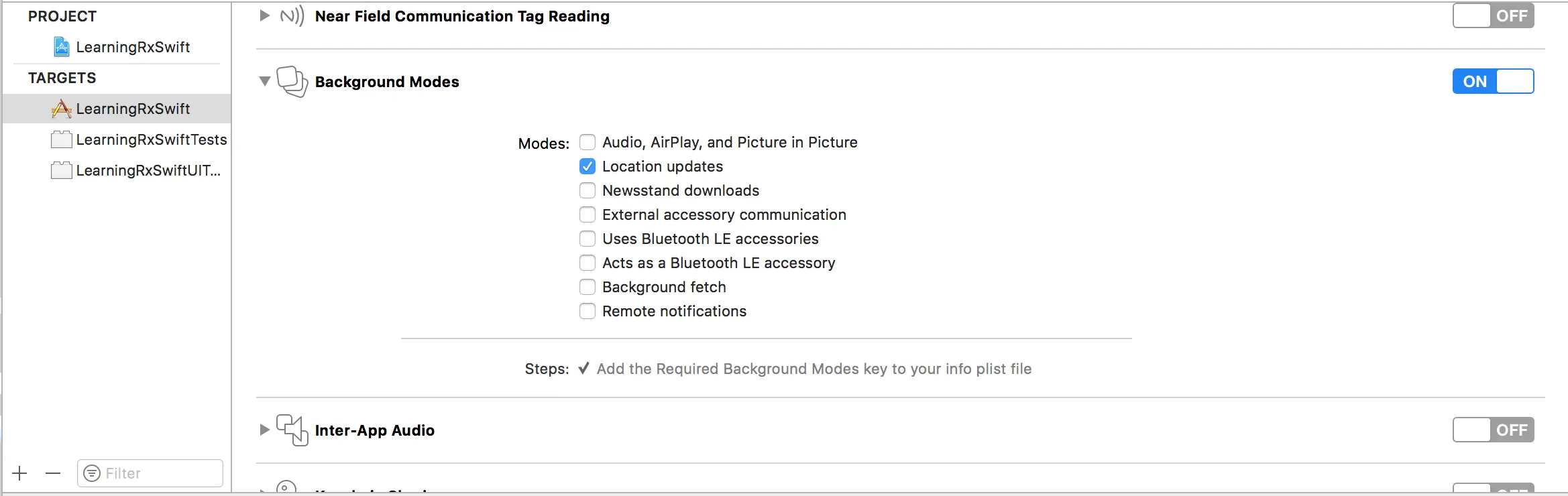The height and width of the screenshot is (496, 1568).
Task: Click the minus icon to remove target
Action: 53,473
